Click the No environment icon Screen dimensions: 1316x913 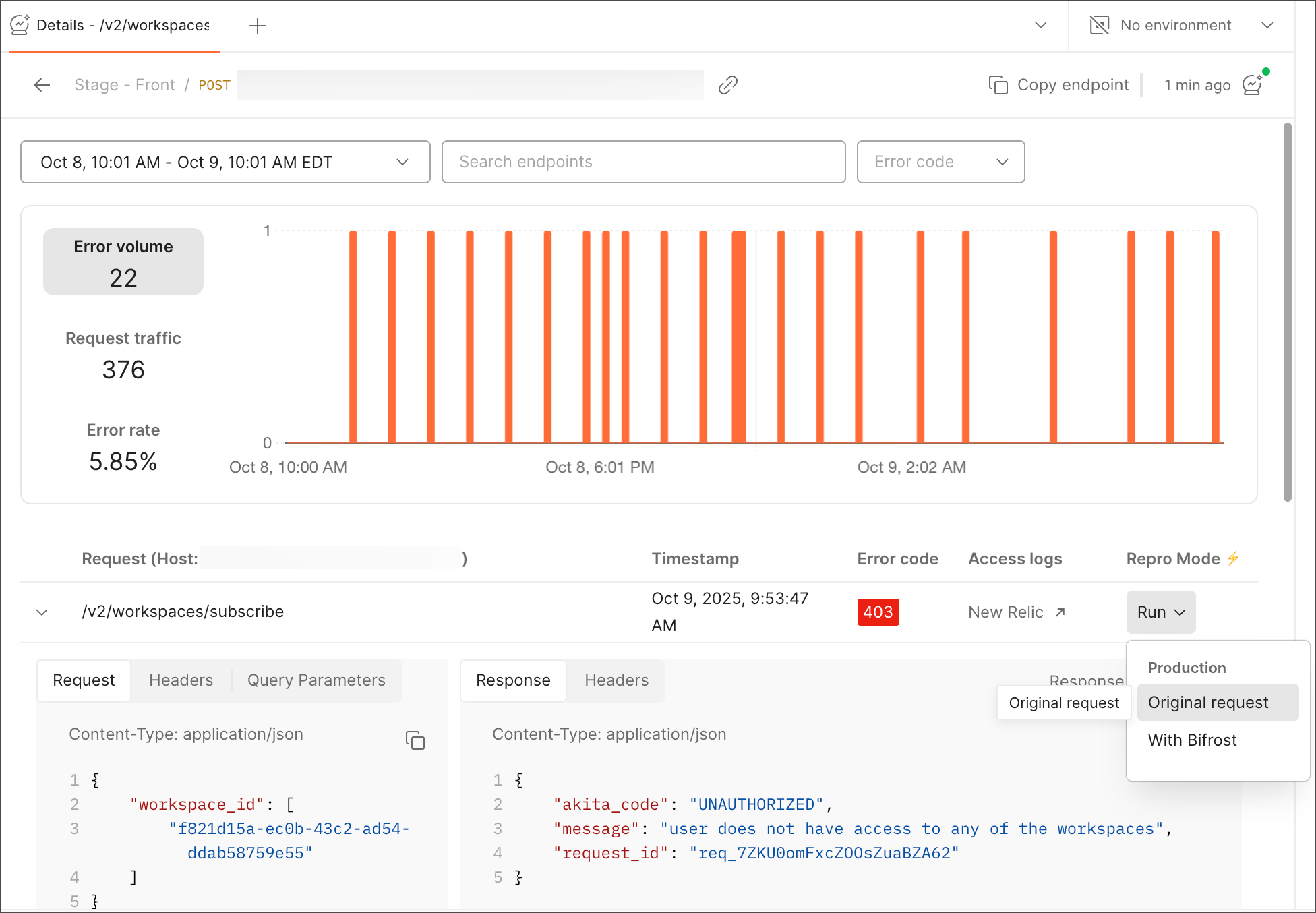(1100, 26)
